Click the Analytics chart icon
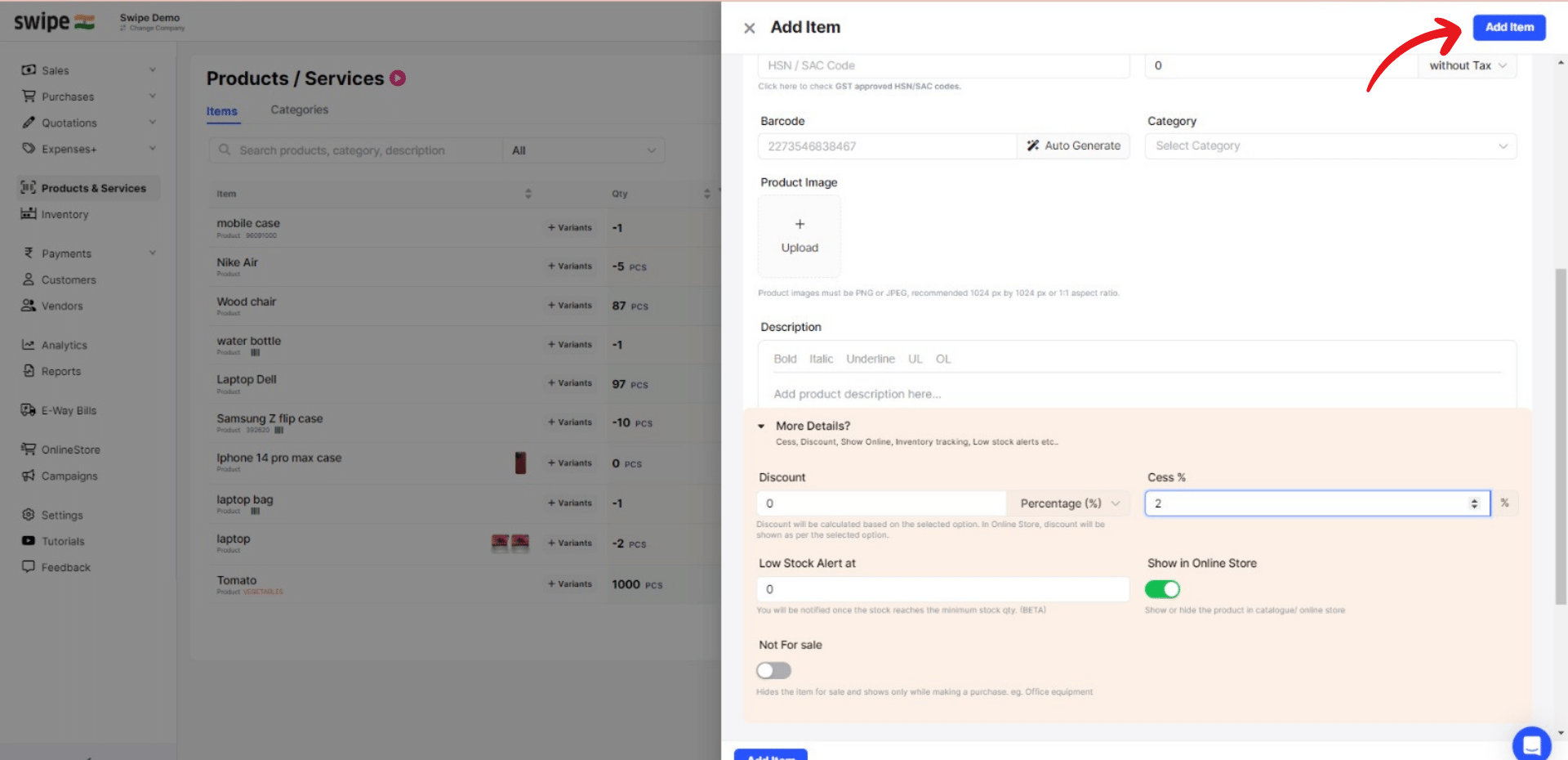Viewport: 1568px width, 760px height. point(29,345)
